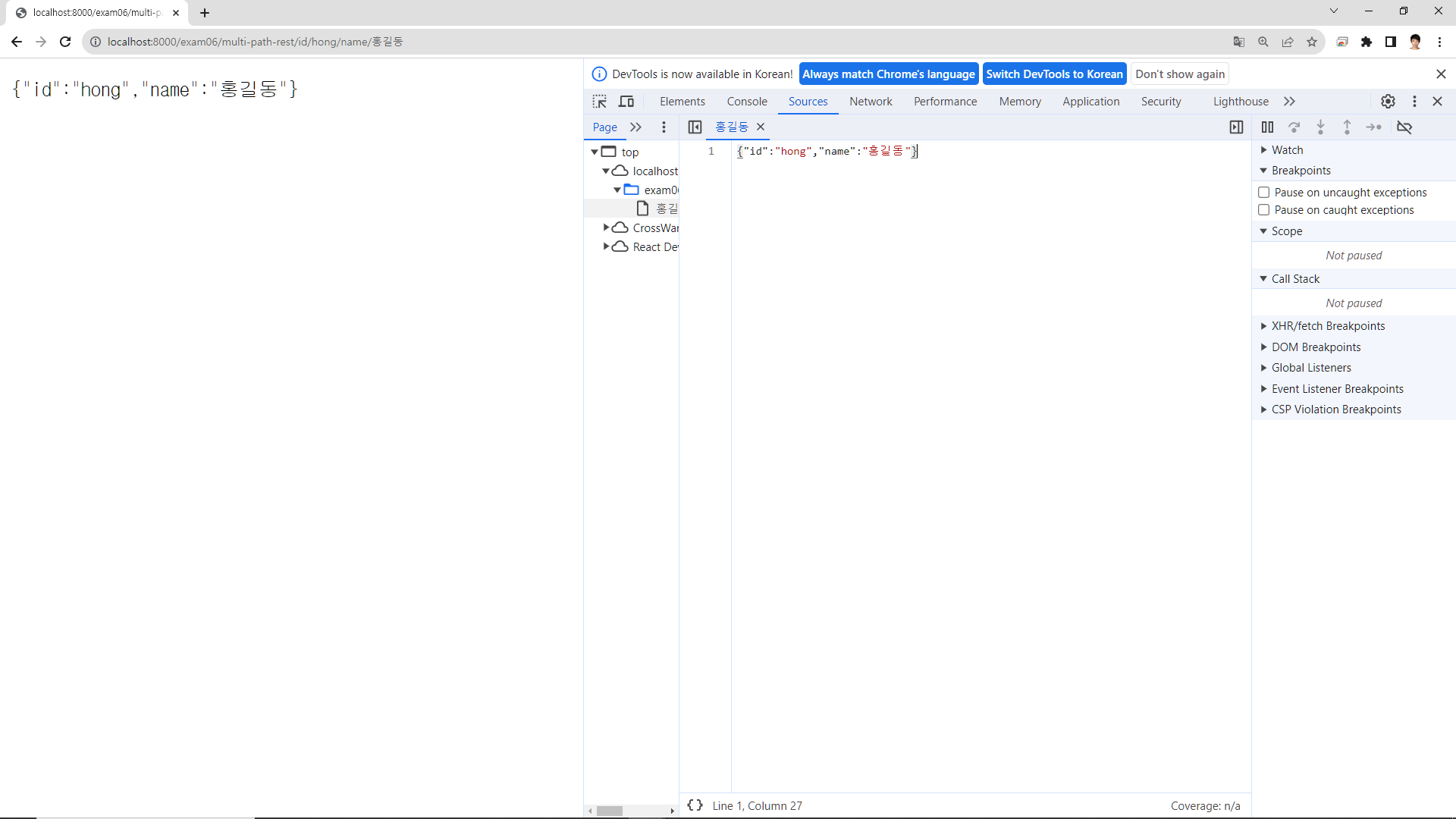Image resolution: width=1456 pixels, height=819 pixels.
Task: Toggle the device toolbar icon
Action: 626,102
